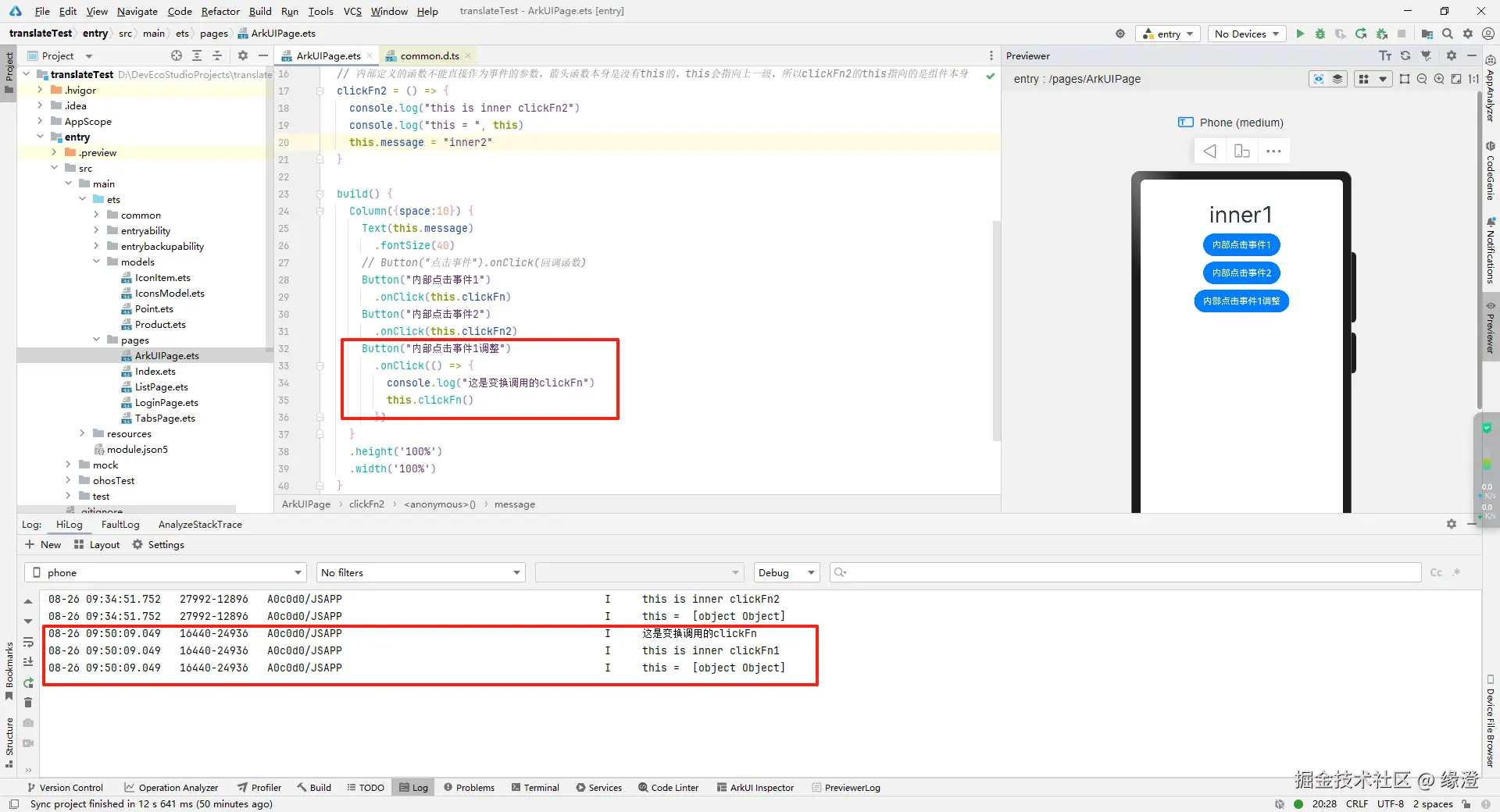Fit preview to screen icon
1500x812 pixels.
[1456, 79]
